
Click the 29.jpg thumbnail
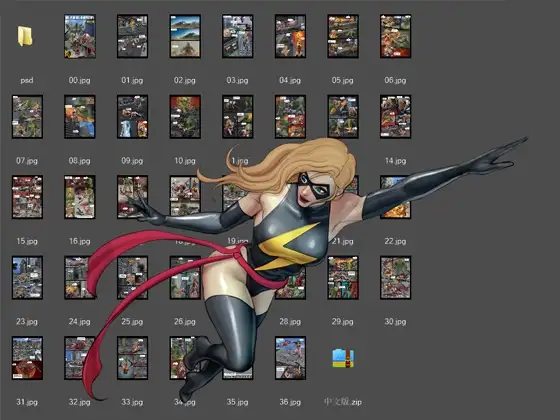pos(343,278)
